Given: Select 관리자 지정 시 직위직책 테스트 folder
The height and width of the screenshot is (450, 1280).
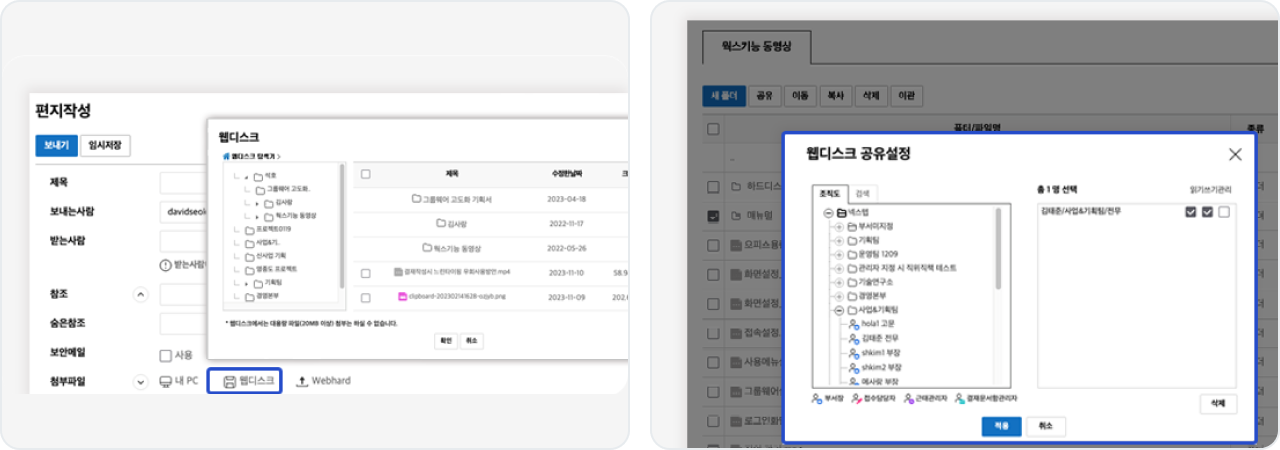Looking at the screenshot, I should tap(902, 269).
